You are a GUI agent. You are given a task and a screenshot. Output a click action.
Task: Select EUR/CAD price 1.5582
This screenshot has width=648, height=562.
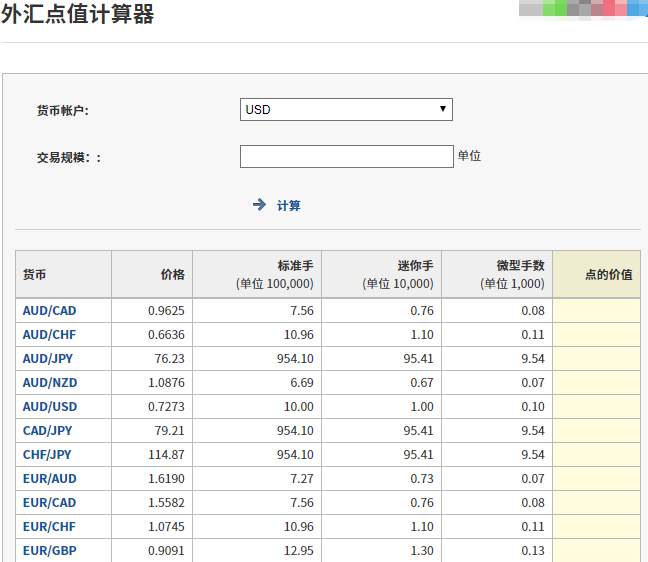coord(166,502)
